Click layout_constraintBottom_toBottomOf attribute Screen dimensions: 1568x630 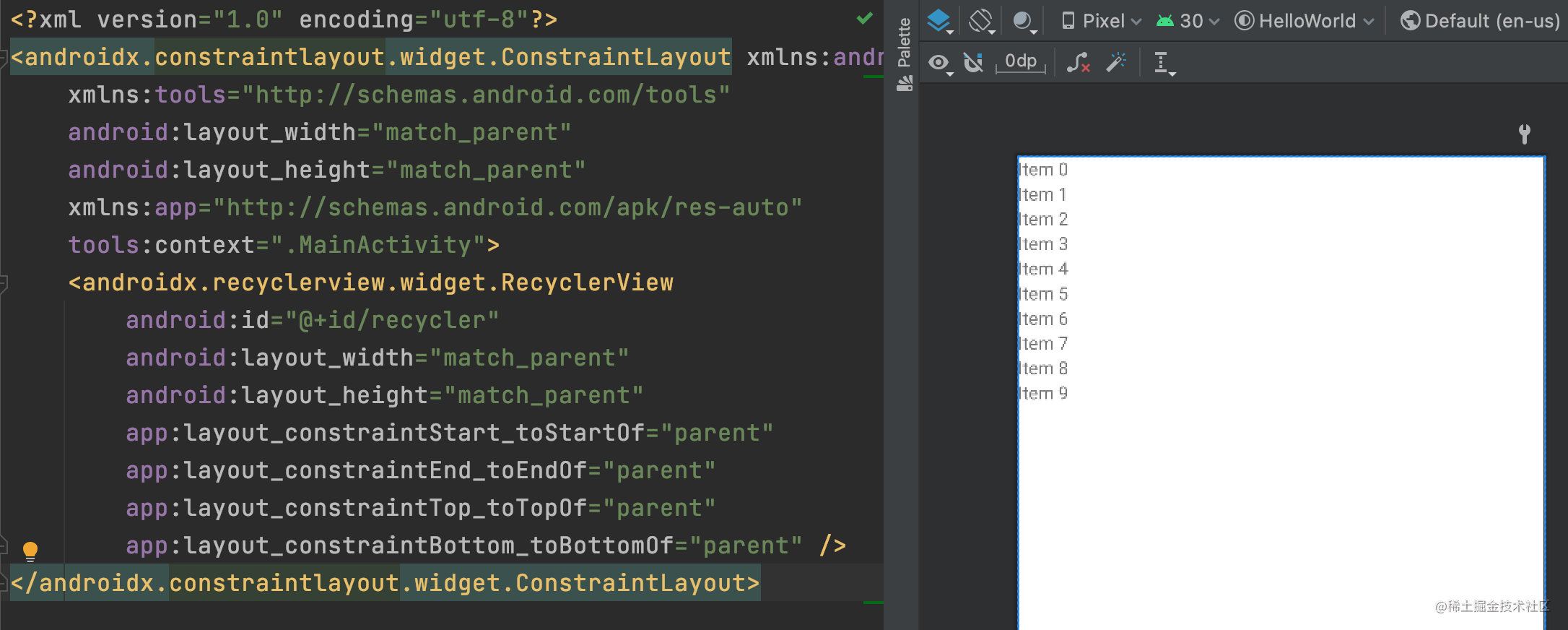click(x=463, y=545)
